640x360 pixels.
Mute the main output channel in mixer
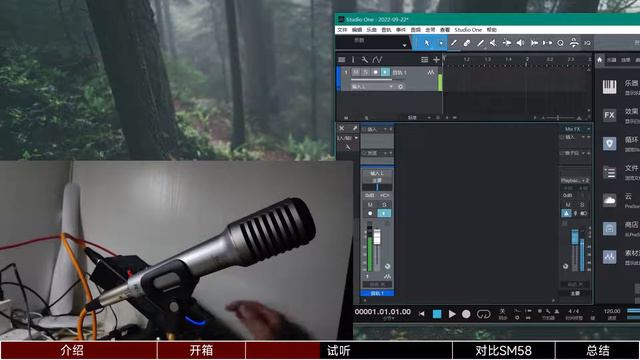[x=568, y=204]
